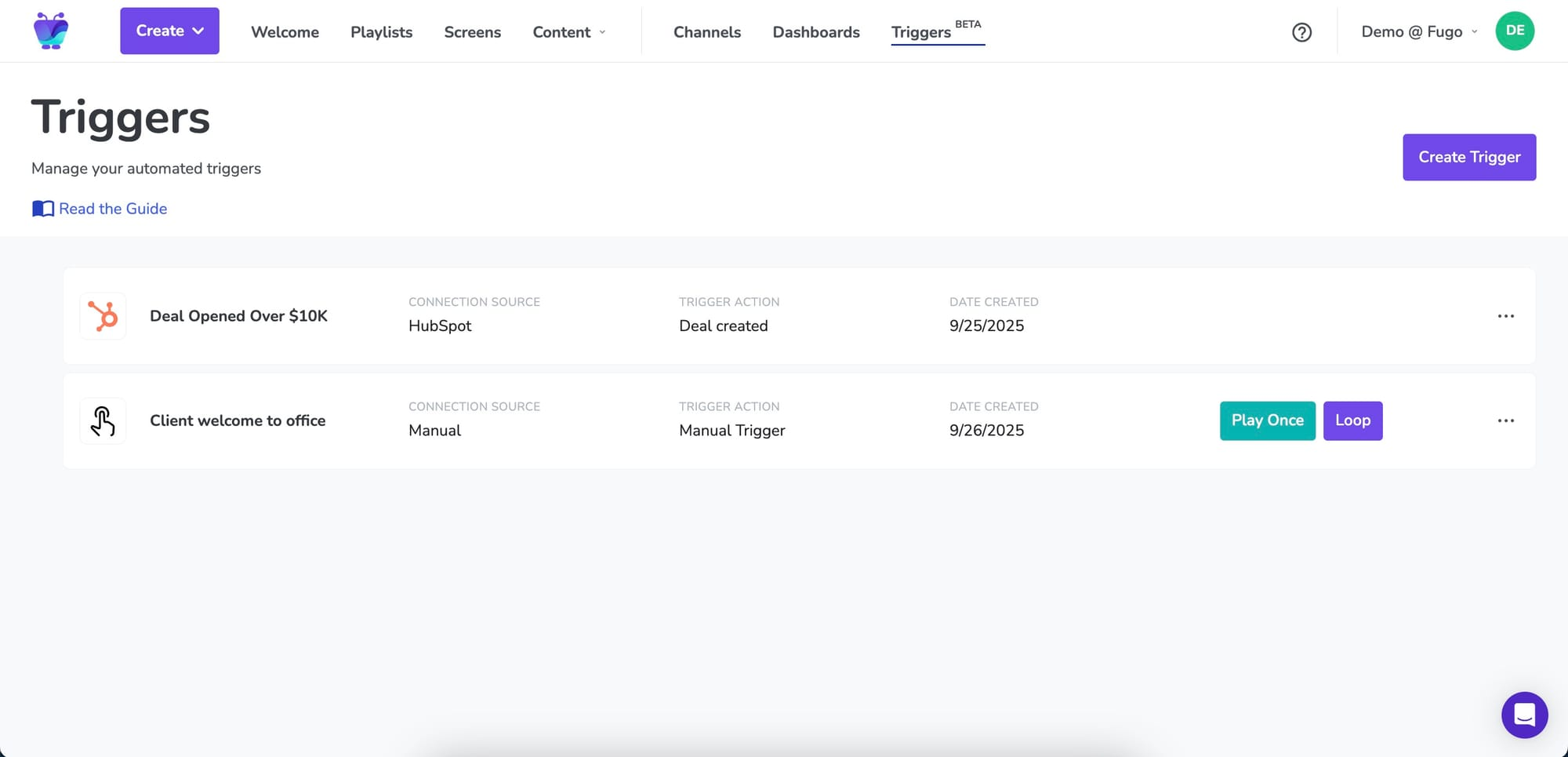This screenshot has height=757, width=1568.
Task: Select the Deal Opened Over $10K trigger name
Action: (x=238, y=316)
